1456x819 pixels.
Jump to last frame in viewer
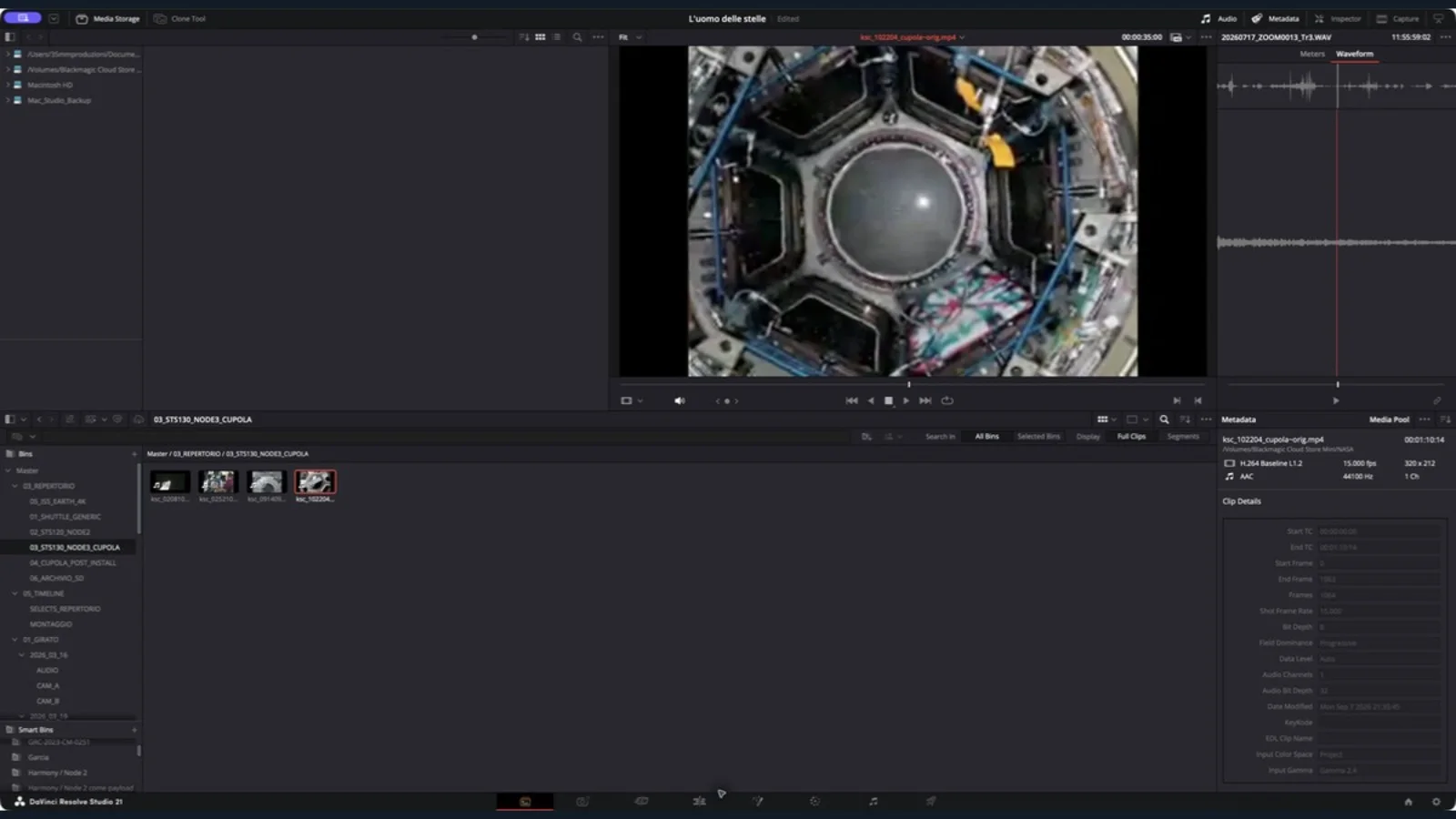coord(925,400)
